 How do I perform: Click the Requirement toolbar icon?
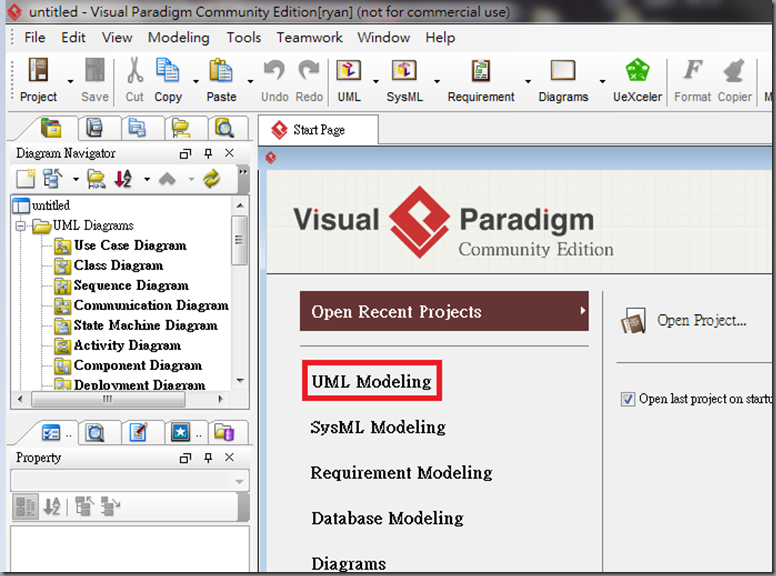pos(481,70)
